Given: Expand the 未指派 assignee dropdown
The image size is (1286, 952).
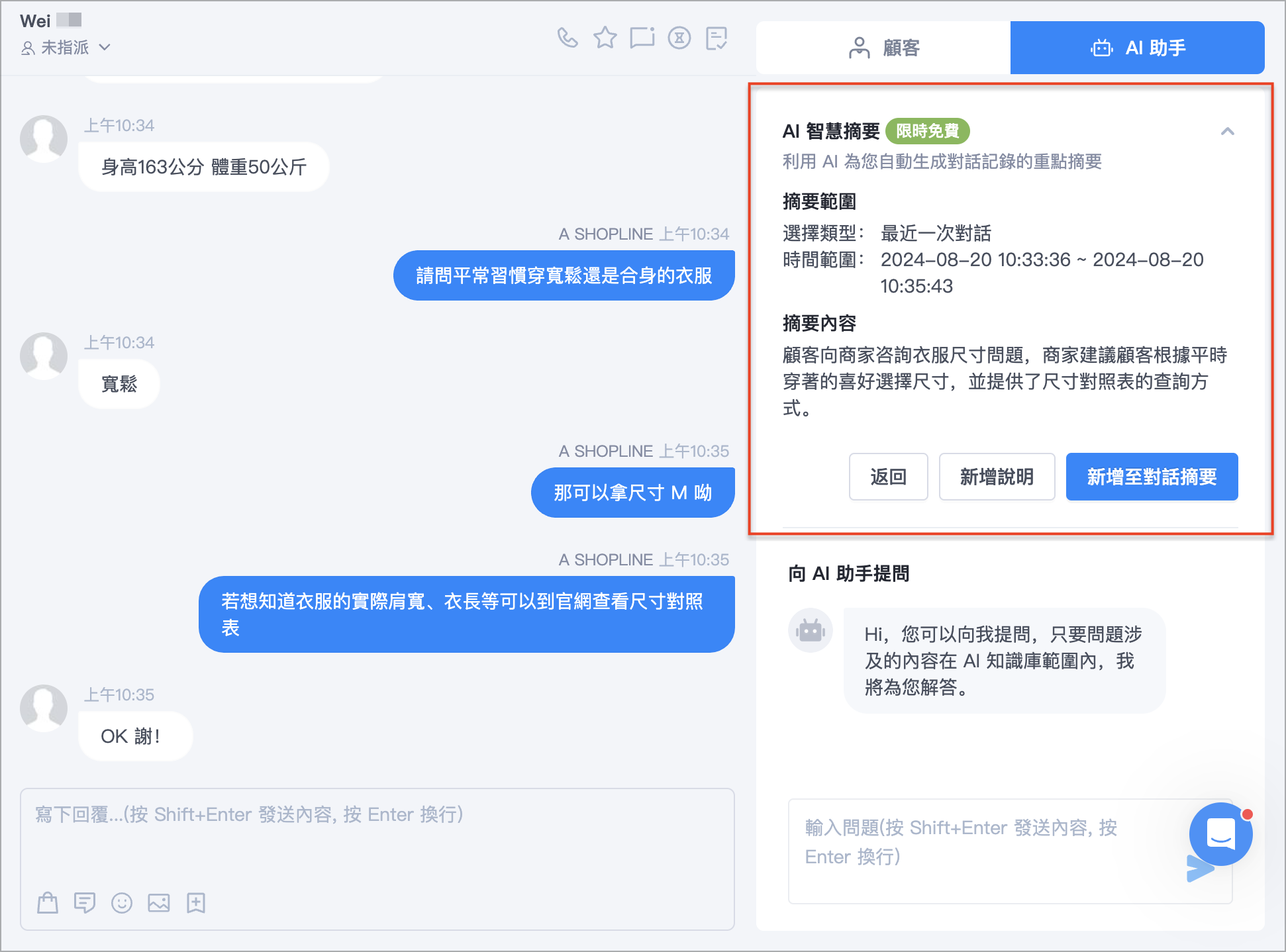Looking at the screenshot, I should (66, 48).
